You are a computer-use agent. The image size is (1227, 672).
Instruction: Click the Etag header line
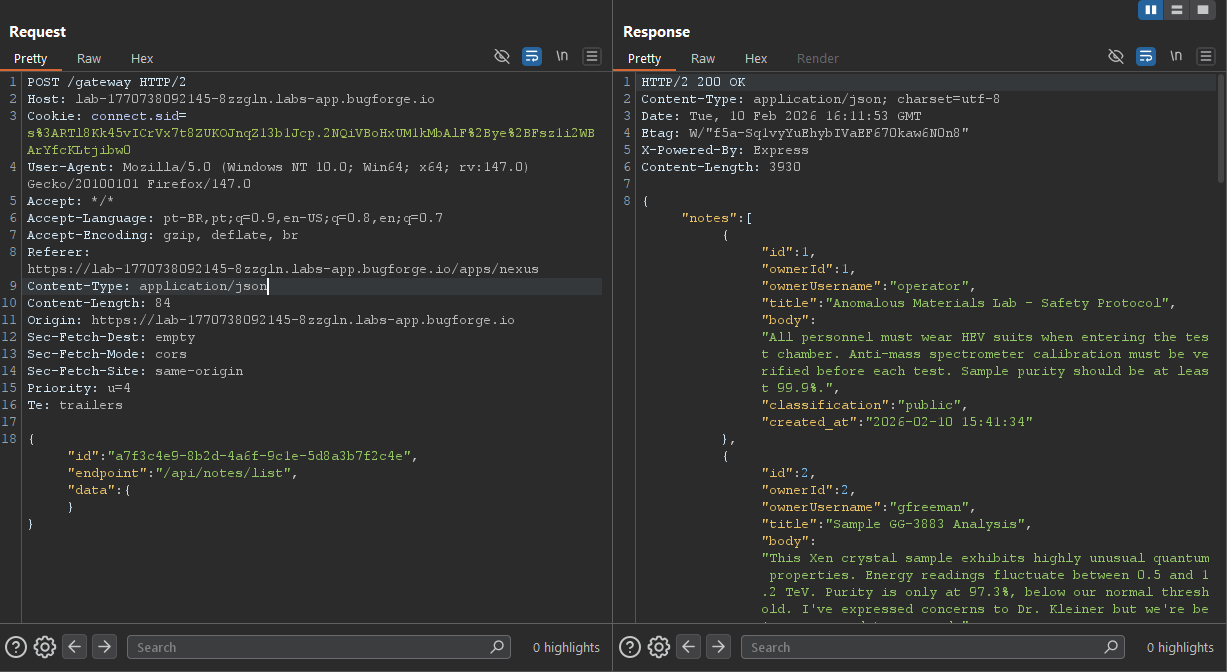click(805, 133)
